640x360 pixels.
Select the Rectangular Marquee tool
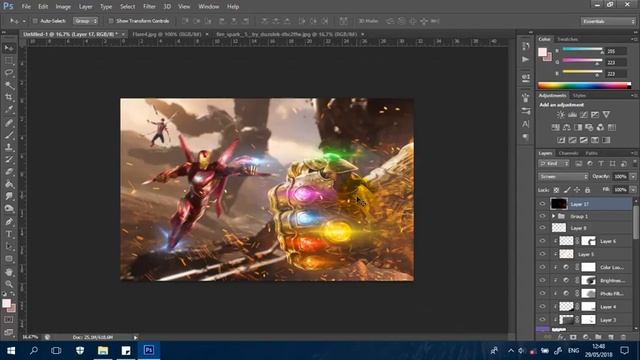pos(9,60)
